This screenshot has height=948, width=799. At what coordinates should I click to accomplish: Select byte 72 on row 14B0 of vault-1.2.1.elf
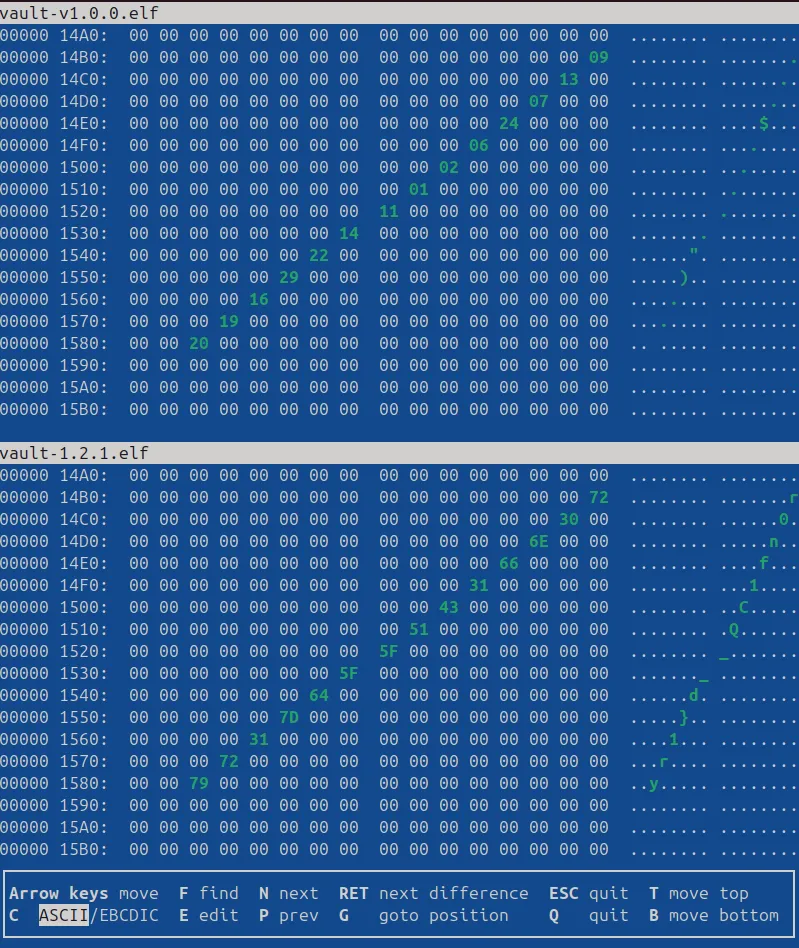598,498
